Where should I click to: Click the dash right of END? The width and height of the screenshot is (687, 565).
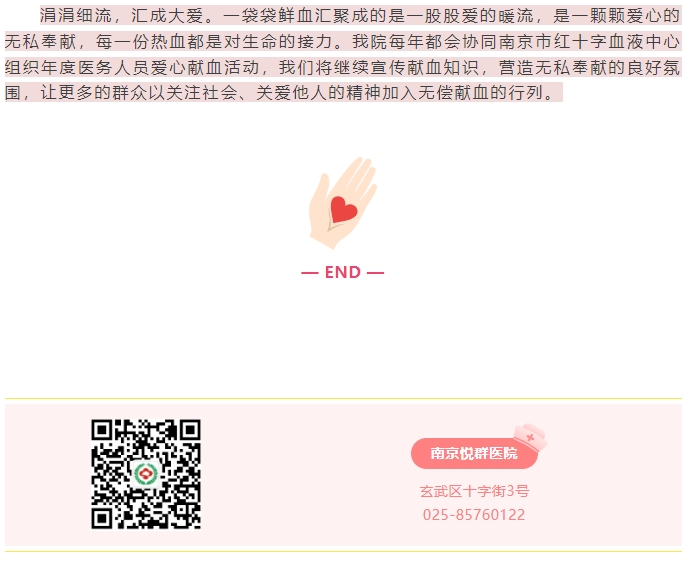375,273
